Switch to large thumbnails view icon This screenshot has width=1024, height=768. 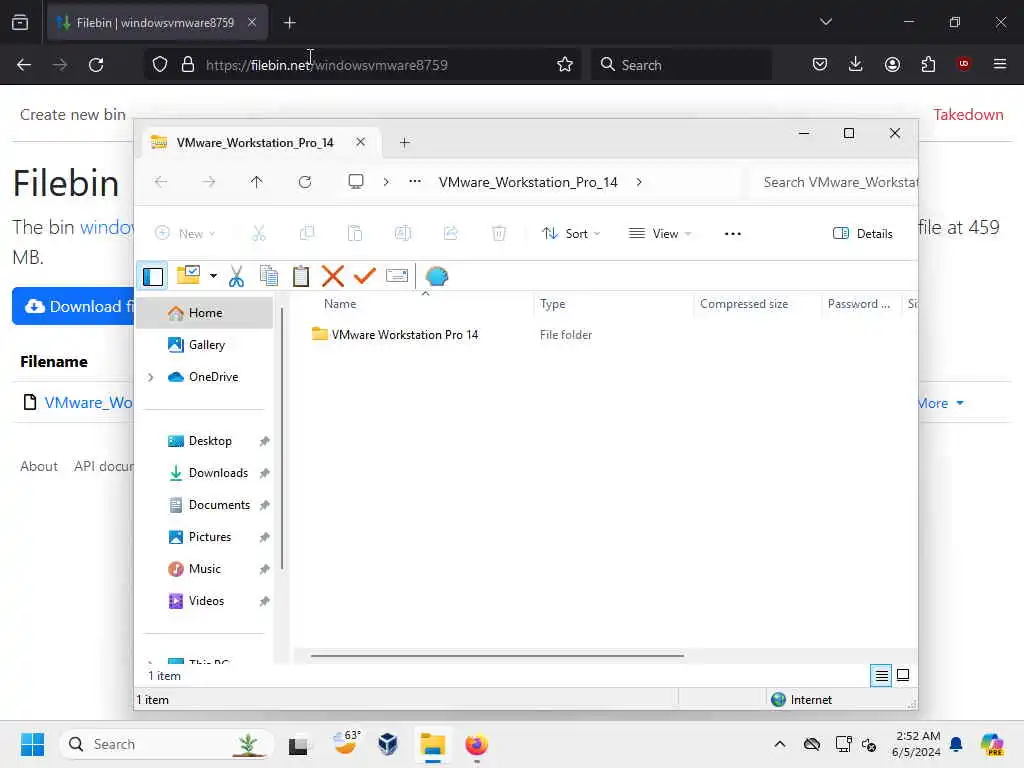click(x=903, y=675)
